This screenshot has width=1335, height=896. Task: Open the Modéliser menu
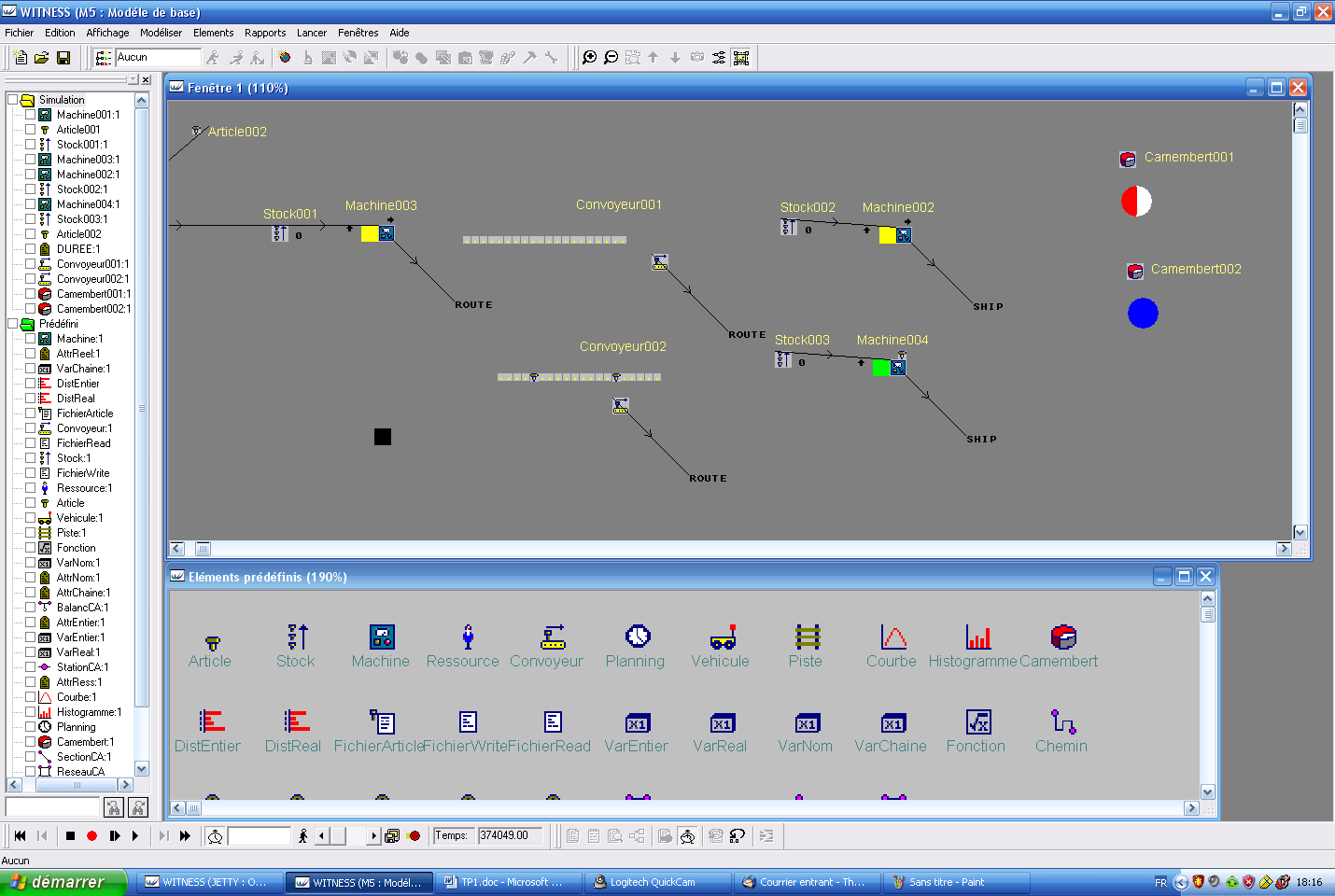click(x=161, y=33)
